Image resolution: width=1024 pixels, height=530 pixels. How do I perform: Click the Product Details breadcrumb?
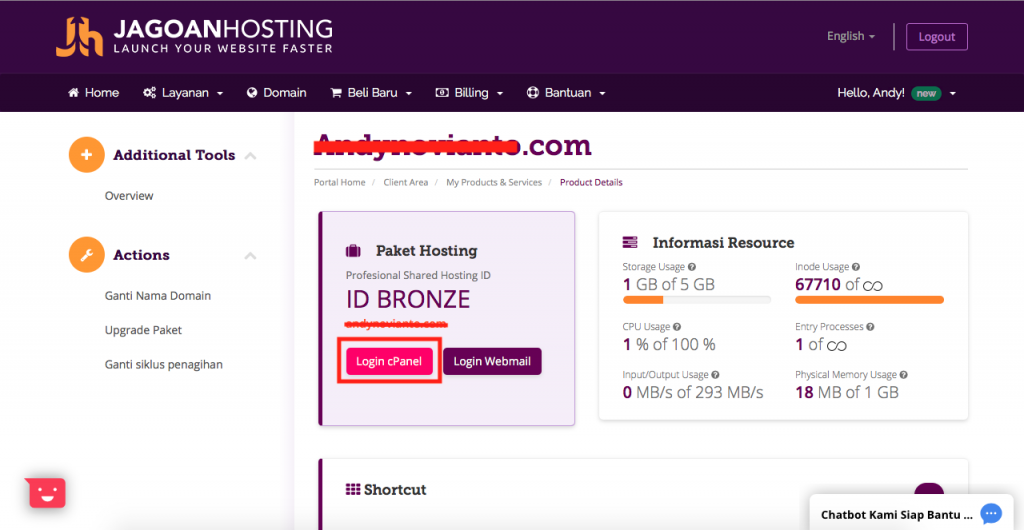pos(591,182)
